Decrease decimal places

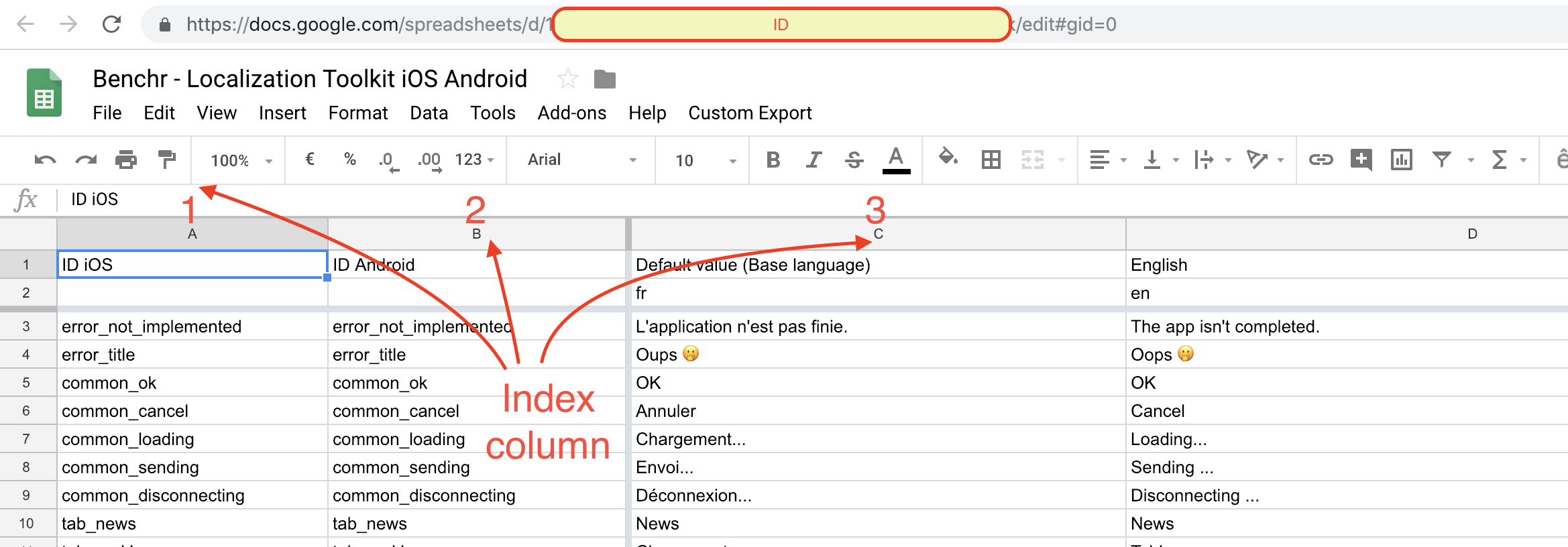click(x=388, y=161)
